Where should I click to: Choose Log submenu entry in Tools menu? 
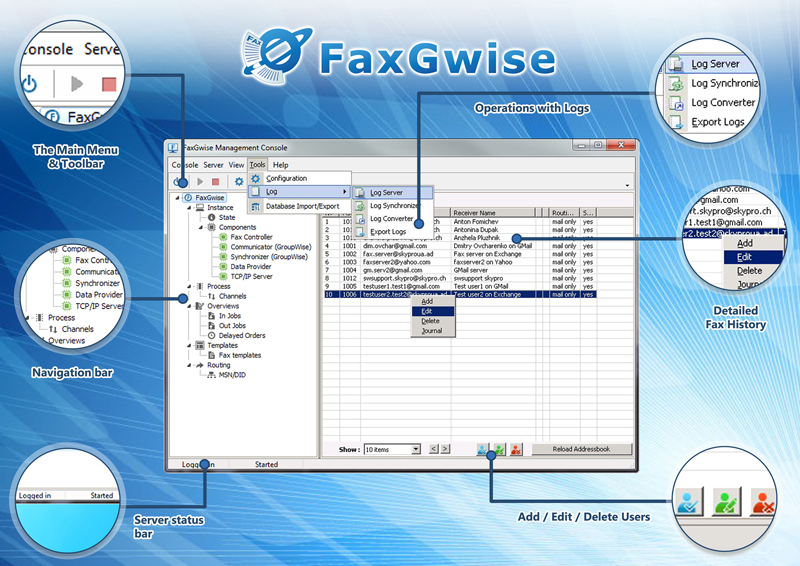coord(299,191)
